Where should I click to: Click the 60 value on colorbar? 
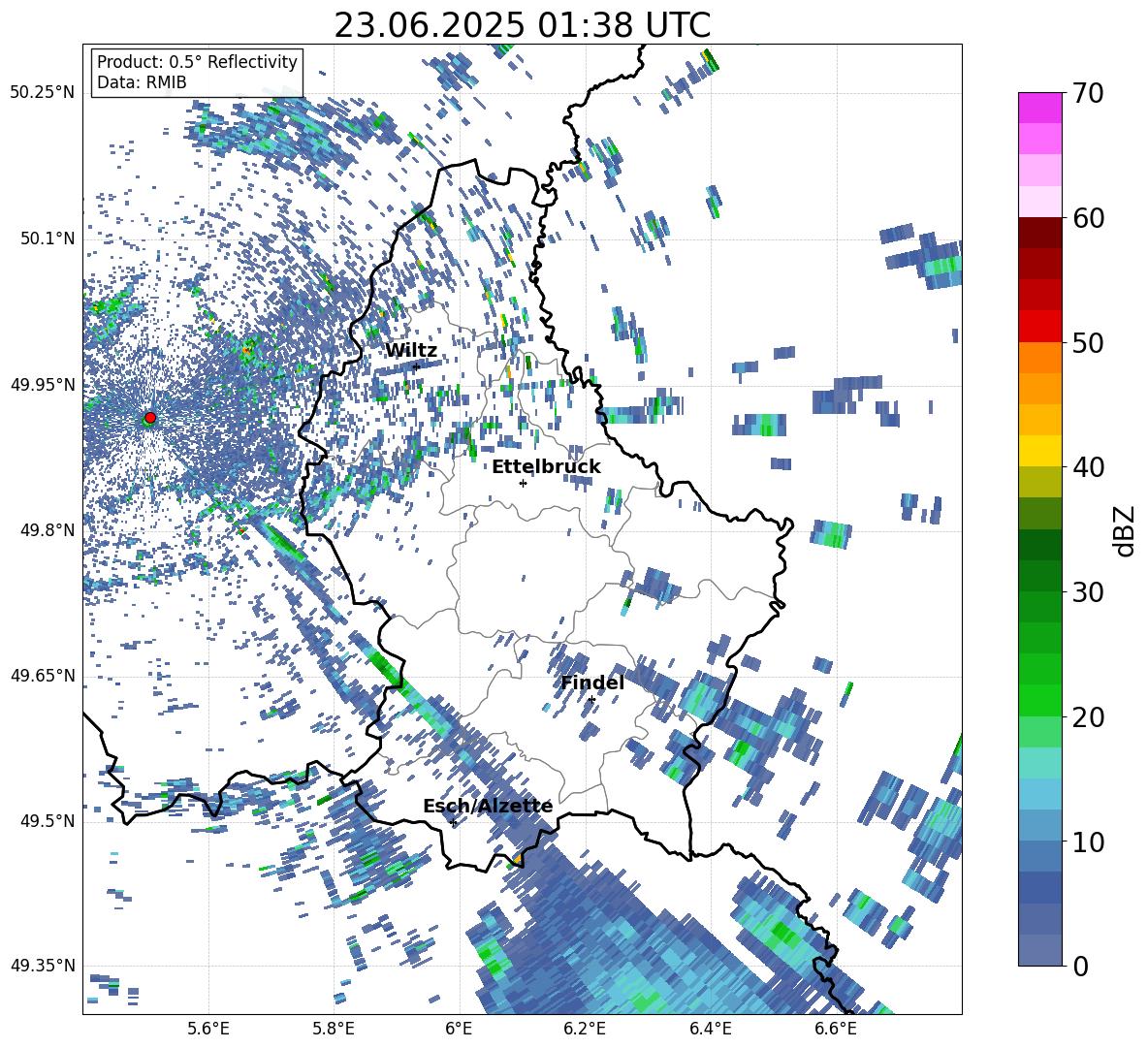click(x=1088, y=218)
